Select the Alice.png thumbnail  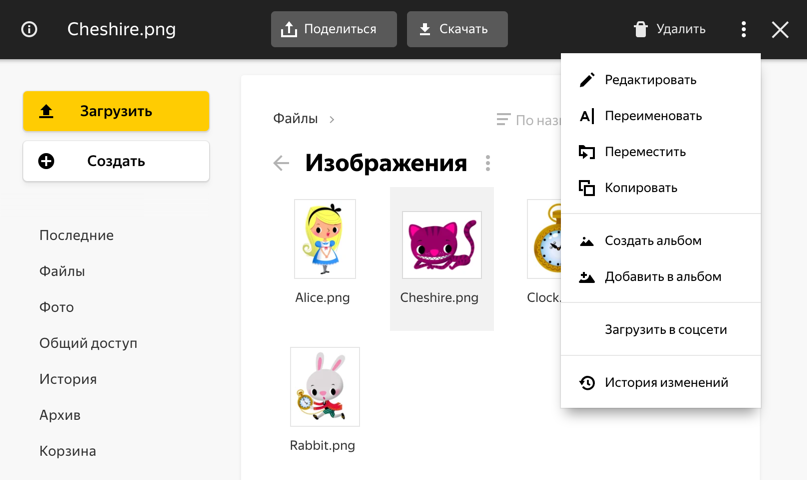point(325,239)
